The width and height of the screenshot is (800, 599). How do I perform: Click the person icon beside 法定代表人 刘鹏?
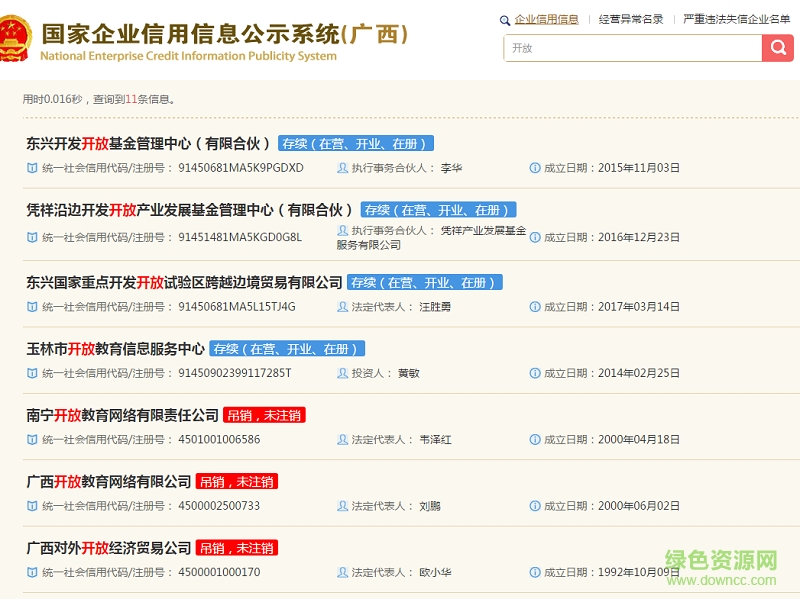(342, 506)
